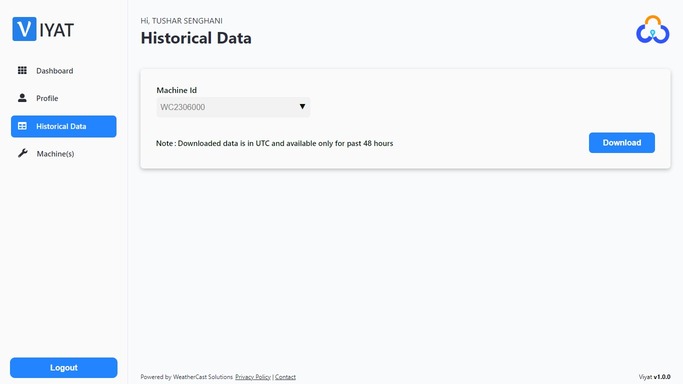The image size is (683, 384).
Task: Open the Privacy Policy link
Action: pos(253,377)
